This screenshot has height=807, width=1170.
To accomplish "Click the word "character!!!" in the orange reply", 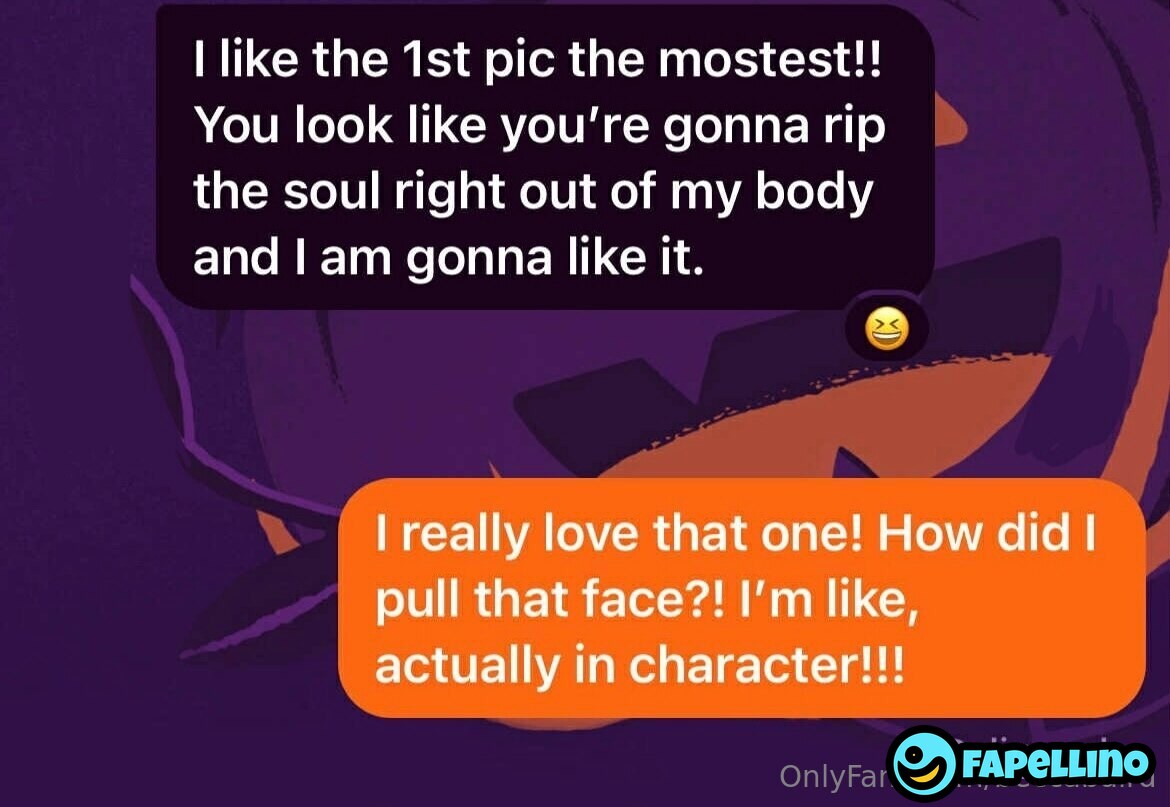I will (766, 665).
